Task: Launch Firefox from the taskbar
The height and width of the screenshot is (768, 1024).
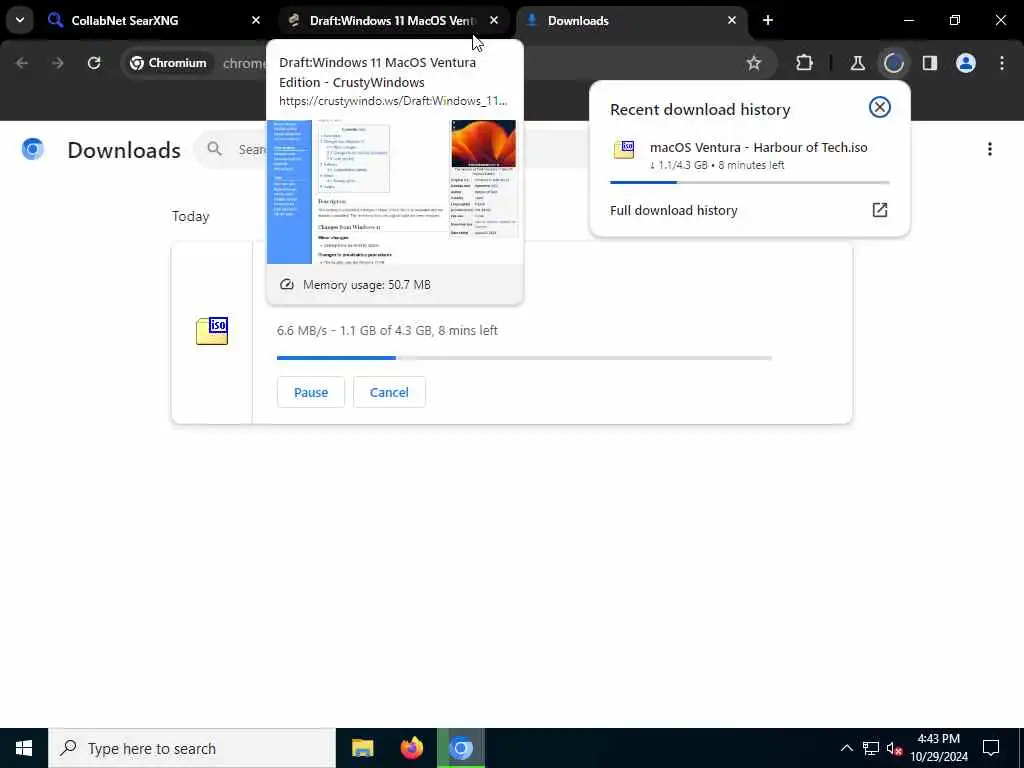Action: click(x=411, y=748)
